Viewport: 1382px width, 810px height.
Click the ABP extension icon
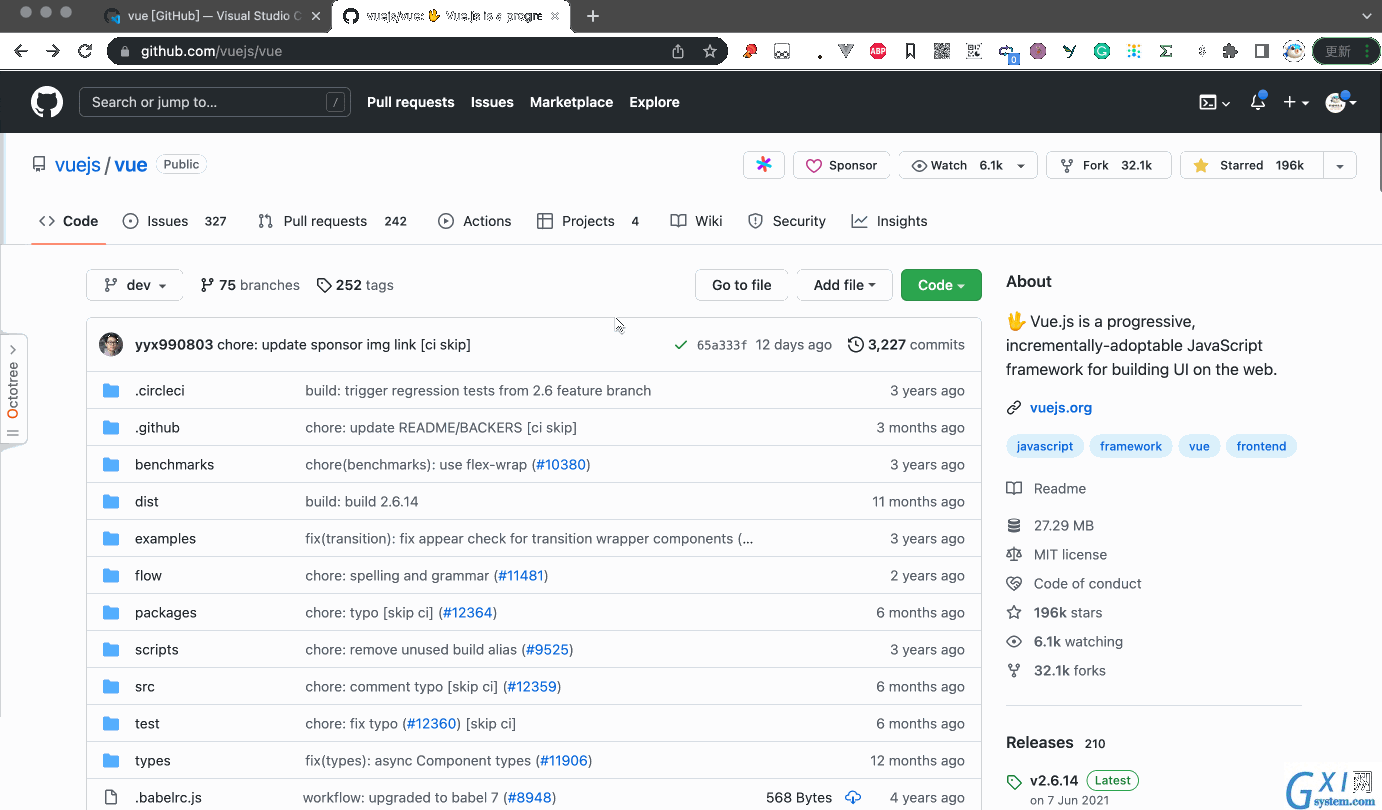pos(878,51)
